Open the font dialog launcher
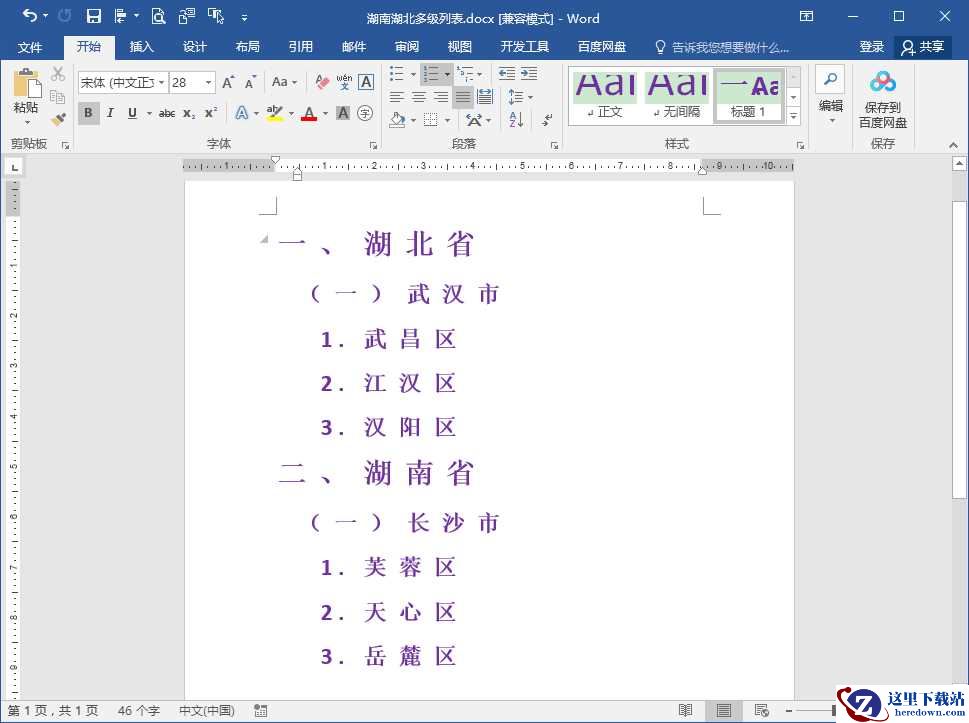Viewport: 969px width, 723px height. point(373,146)
